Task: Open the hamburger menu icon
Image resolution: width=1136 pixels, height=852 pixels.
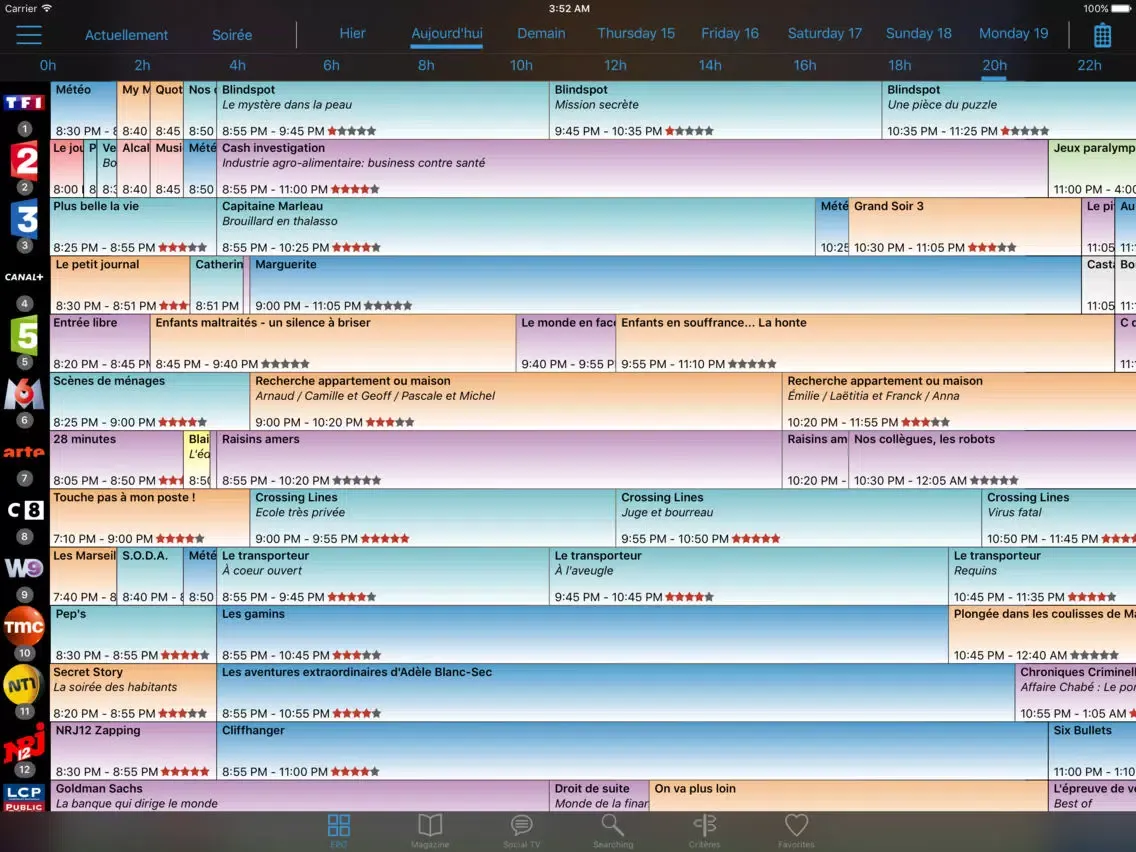Action: [x=29, y=35]
